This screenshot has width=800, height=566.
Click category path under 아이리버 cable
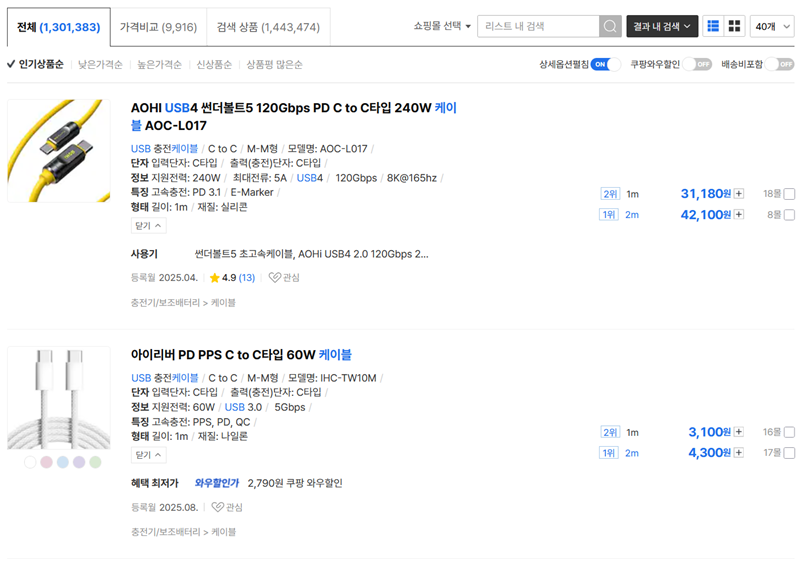[183, 532]
